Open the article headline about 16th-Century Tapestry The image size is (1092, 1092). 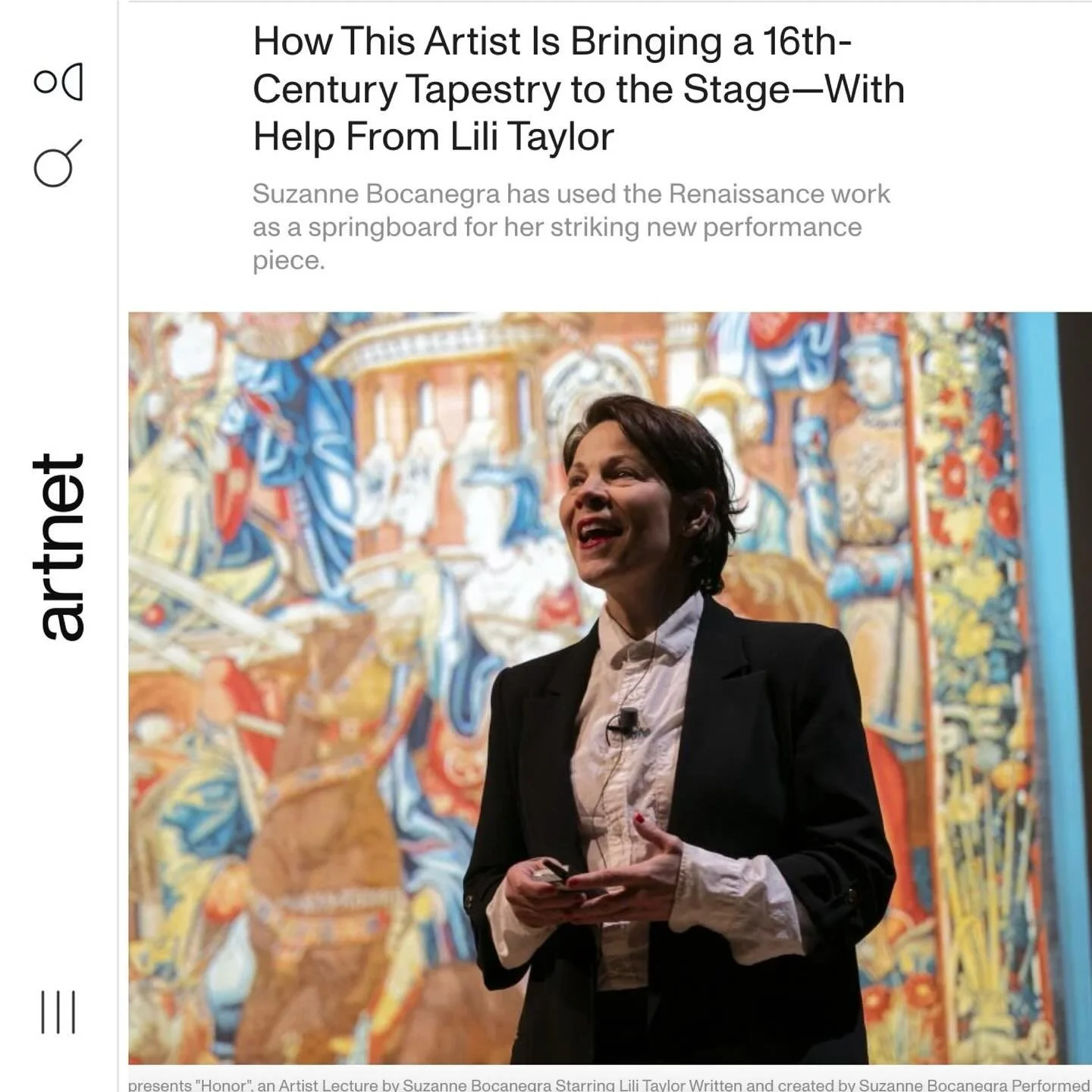(579, 89)
